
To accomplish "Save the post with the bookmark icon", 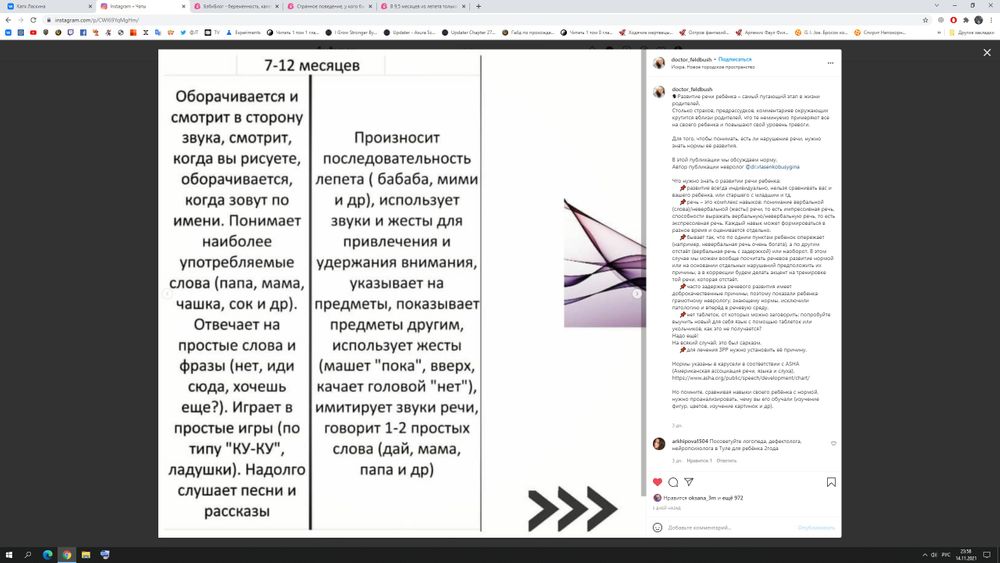I will (x=831, y=482).
